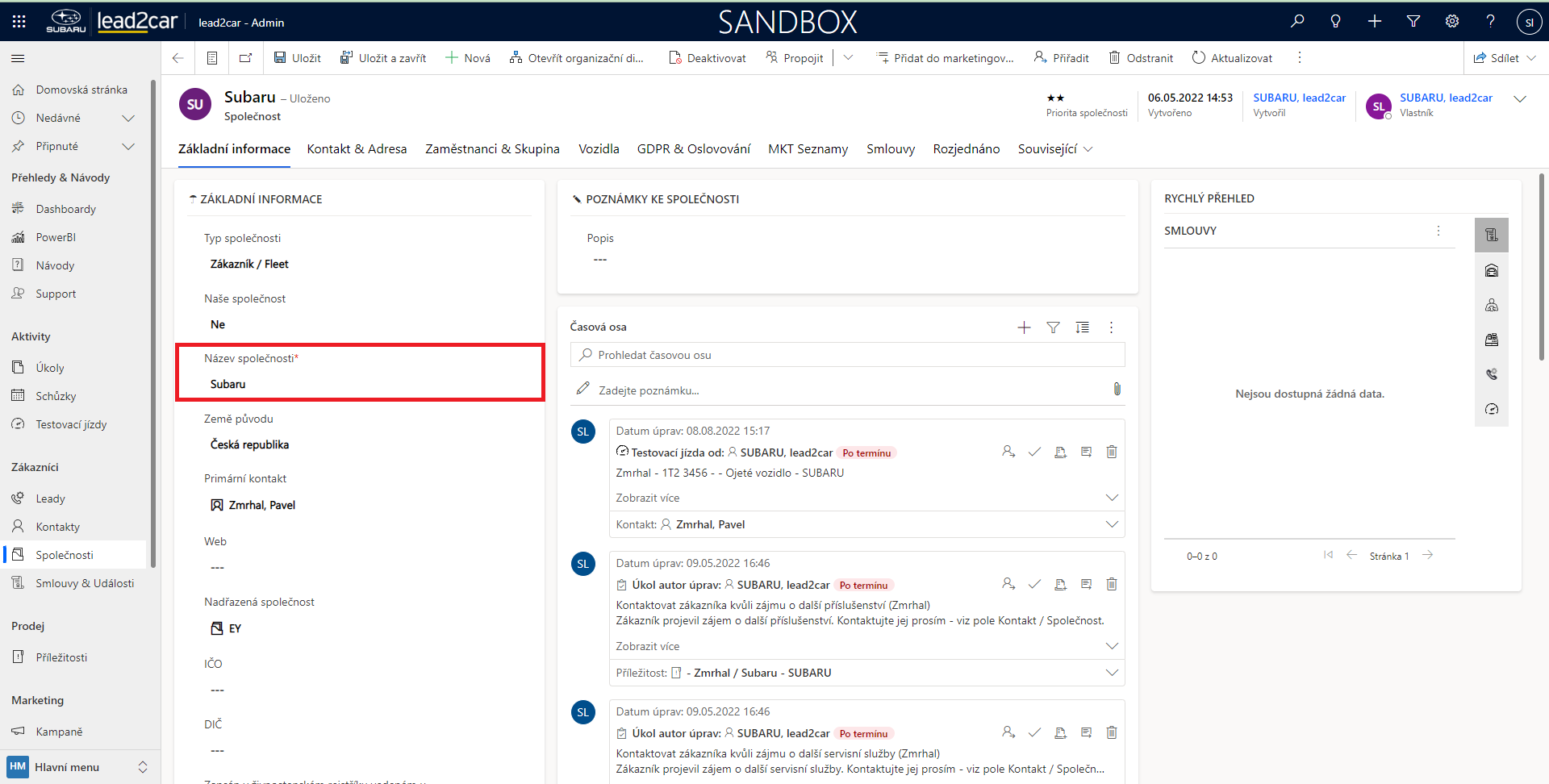Expand the Nedávné section in sidebar

[127, 118]
